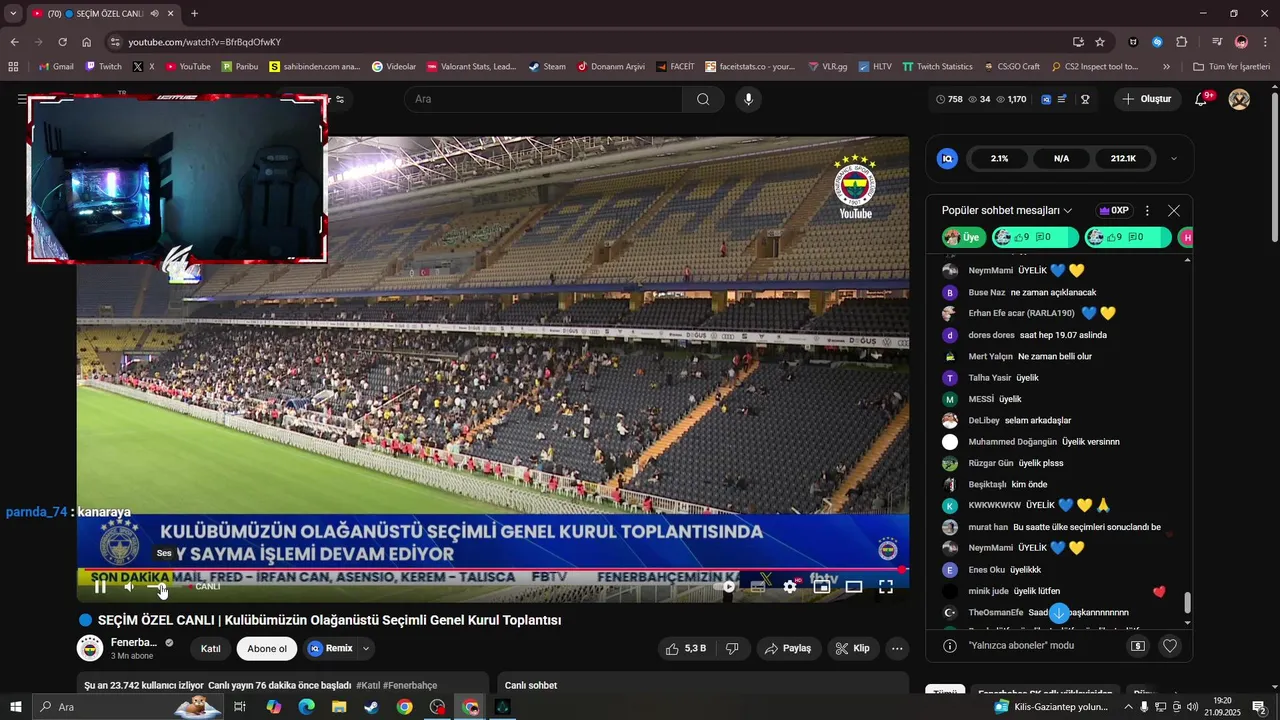1280x720 pixels.
Task: Click the vidIQ logo in the top stats bar
Action: (x=1046, y=99)
